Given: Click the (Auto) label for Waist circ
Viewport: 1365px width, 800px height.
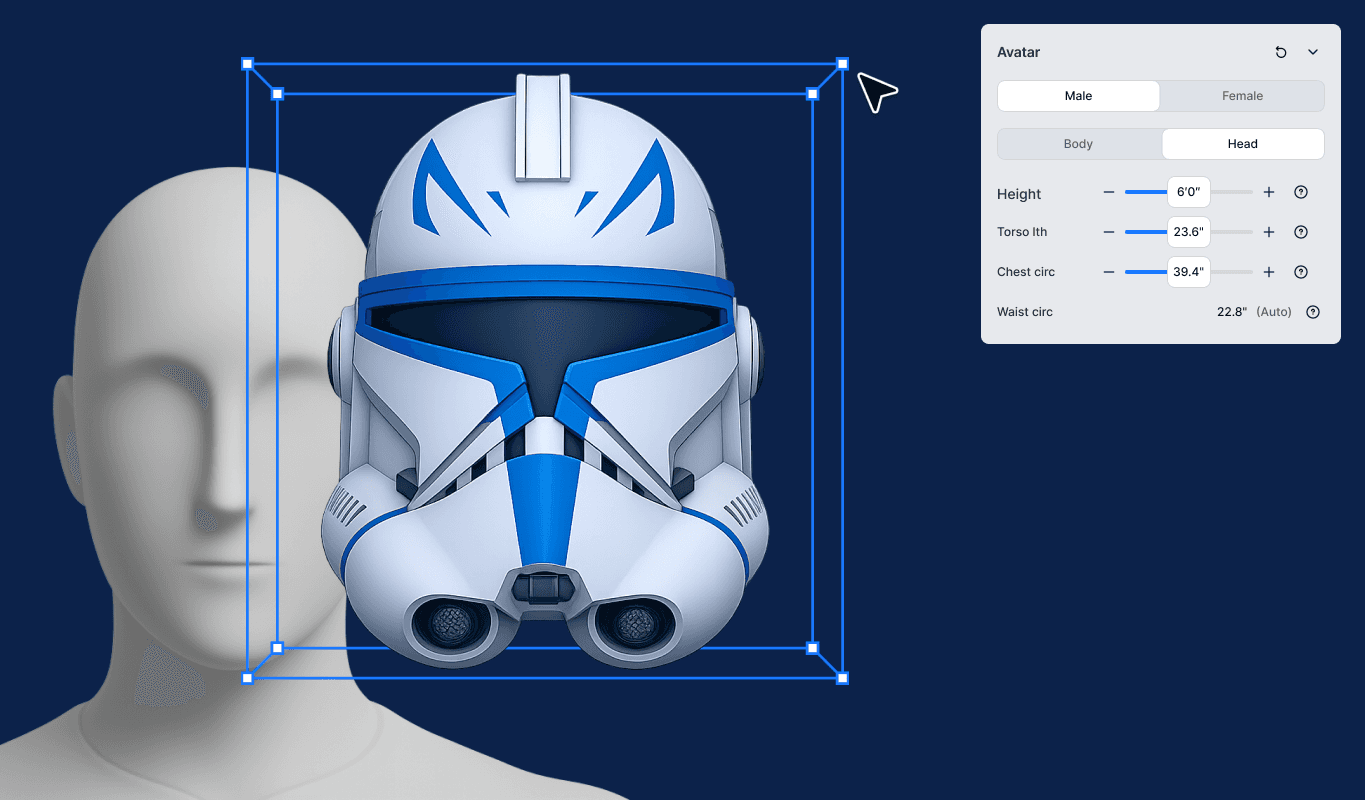Looking at the screenshot, I should point(1274,312).
